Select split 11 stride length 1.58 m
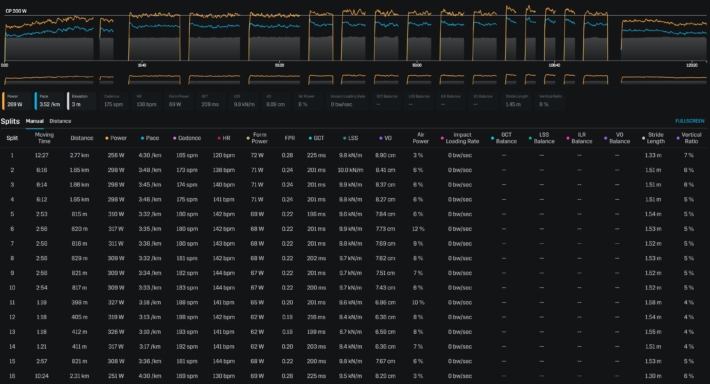 click(x=653, y=302)
